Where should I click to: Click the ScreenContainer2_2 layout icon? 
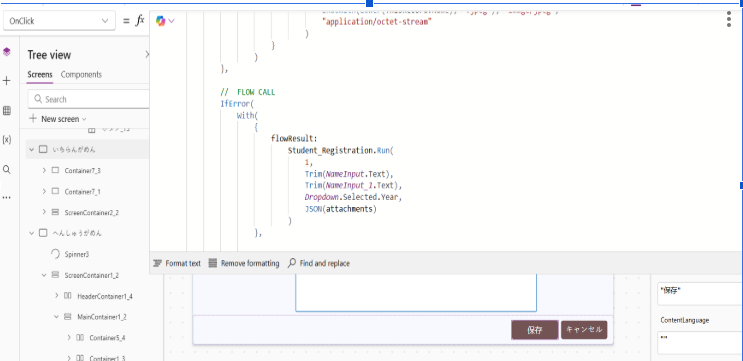(x=55, y=212)
